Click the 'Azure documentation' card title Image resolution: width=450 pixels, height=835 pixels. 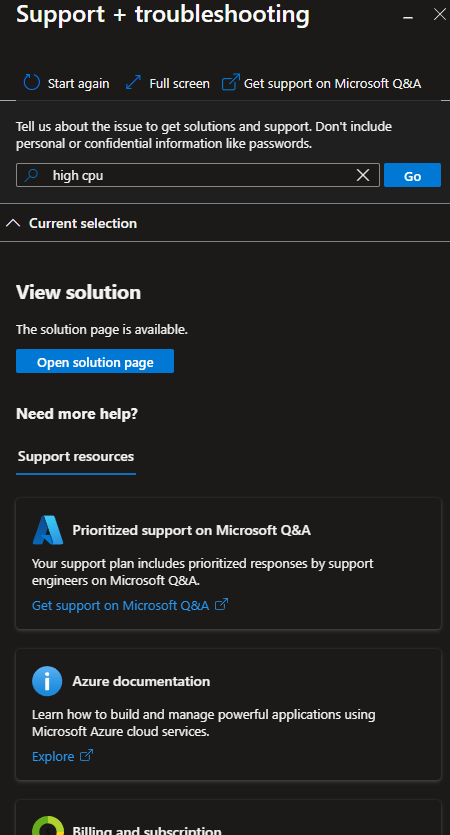pos(141,681)
